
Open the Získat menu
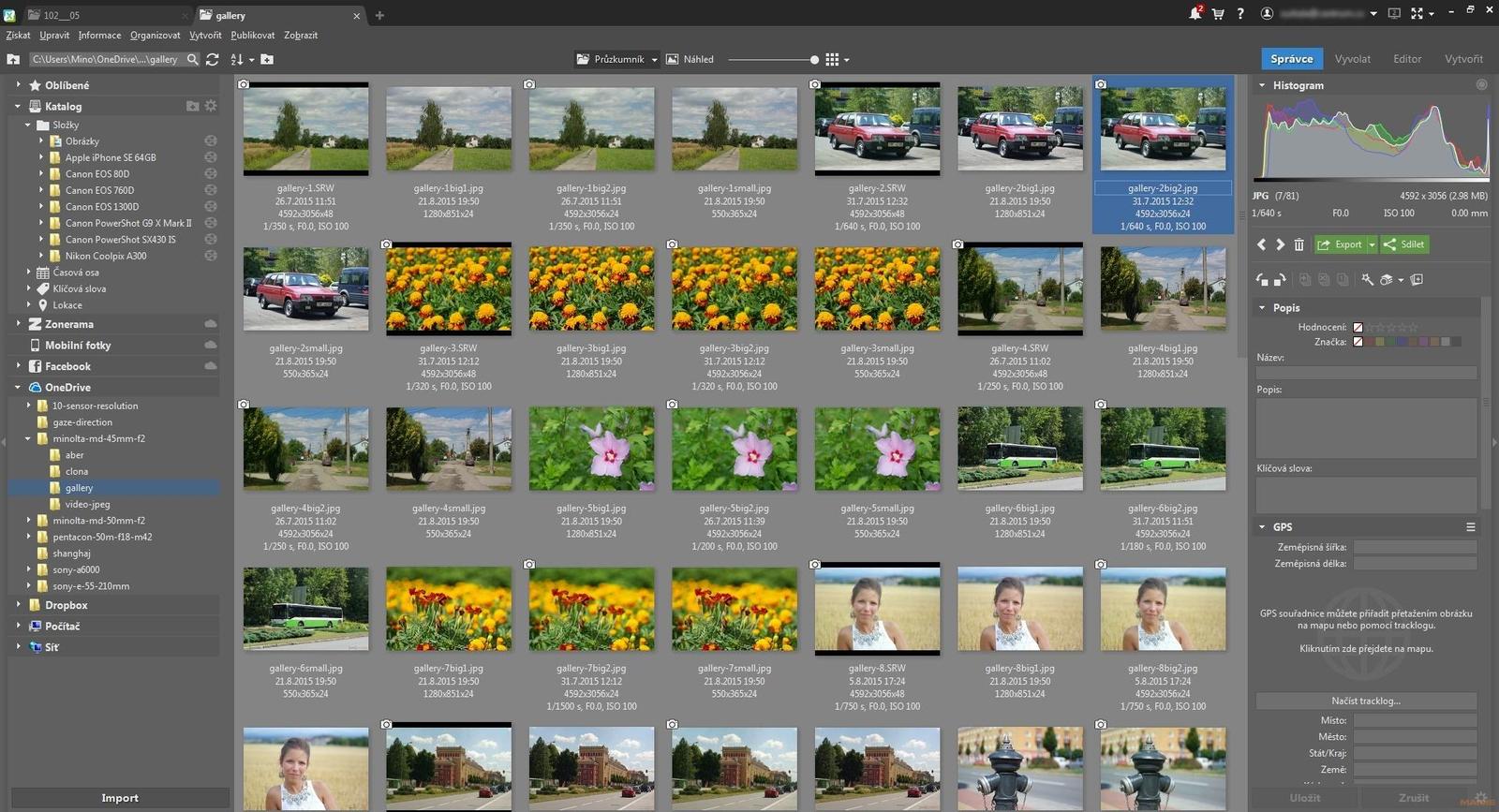[x=18, y=35]
